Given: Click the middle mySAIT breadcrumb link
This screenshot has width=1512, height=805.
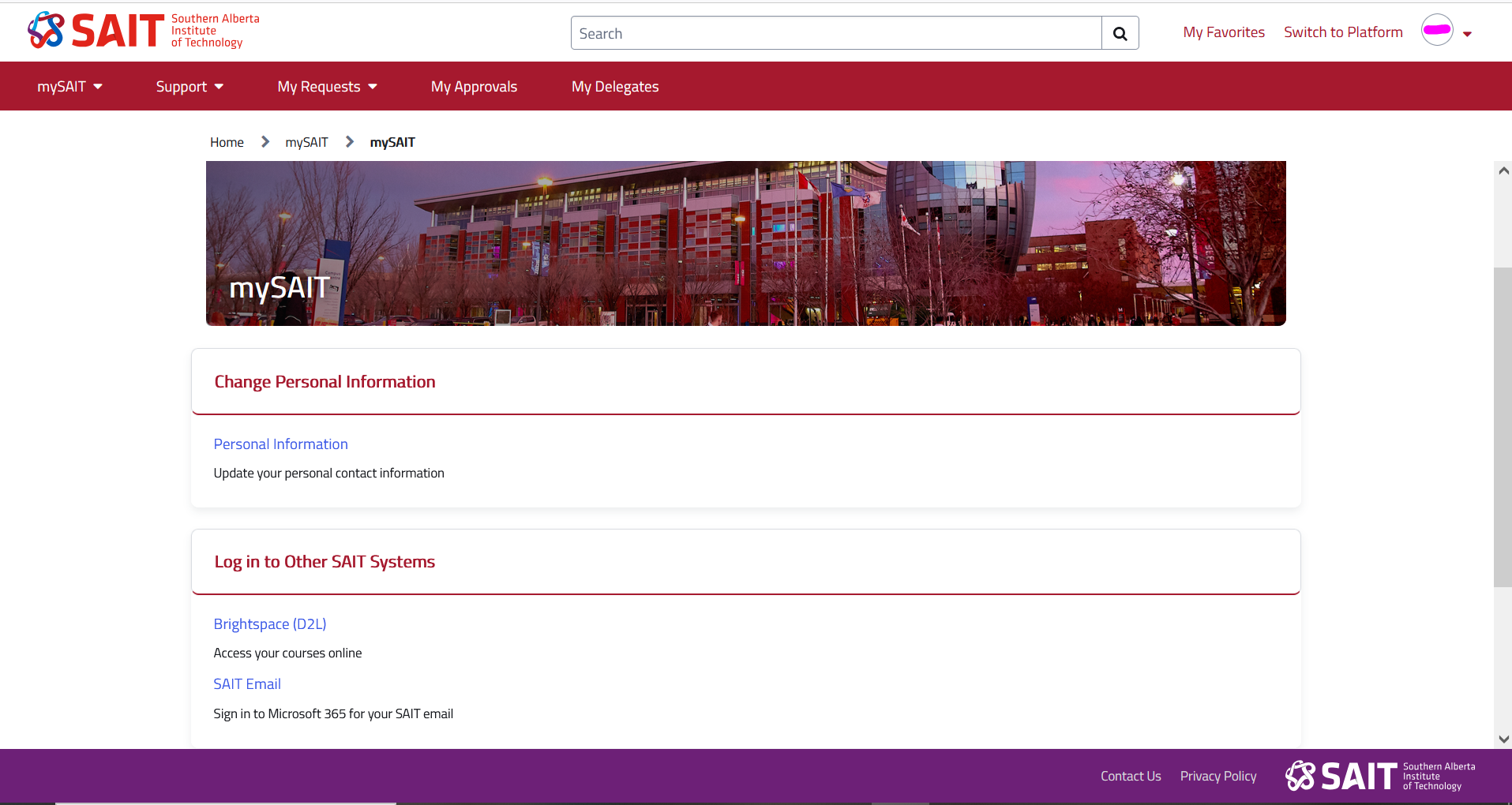Looking at the screenshot, I should coord(306,142).
